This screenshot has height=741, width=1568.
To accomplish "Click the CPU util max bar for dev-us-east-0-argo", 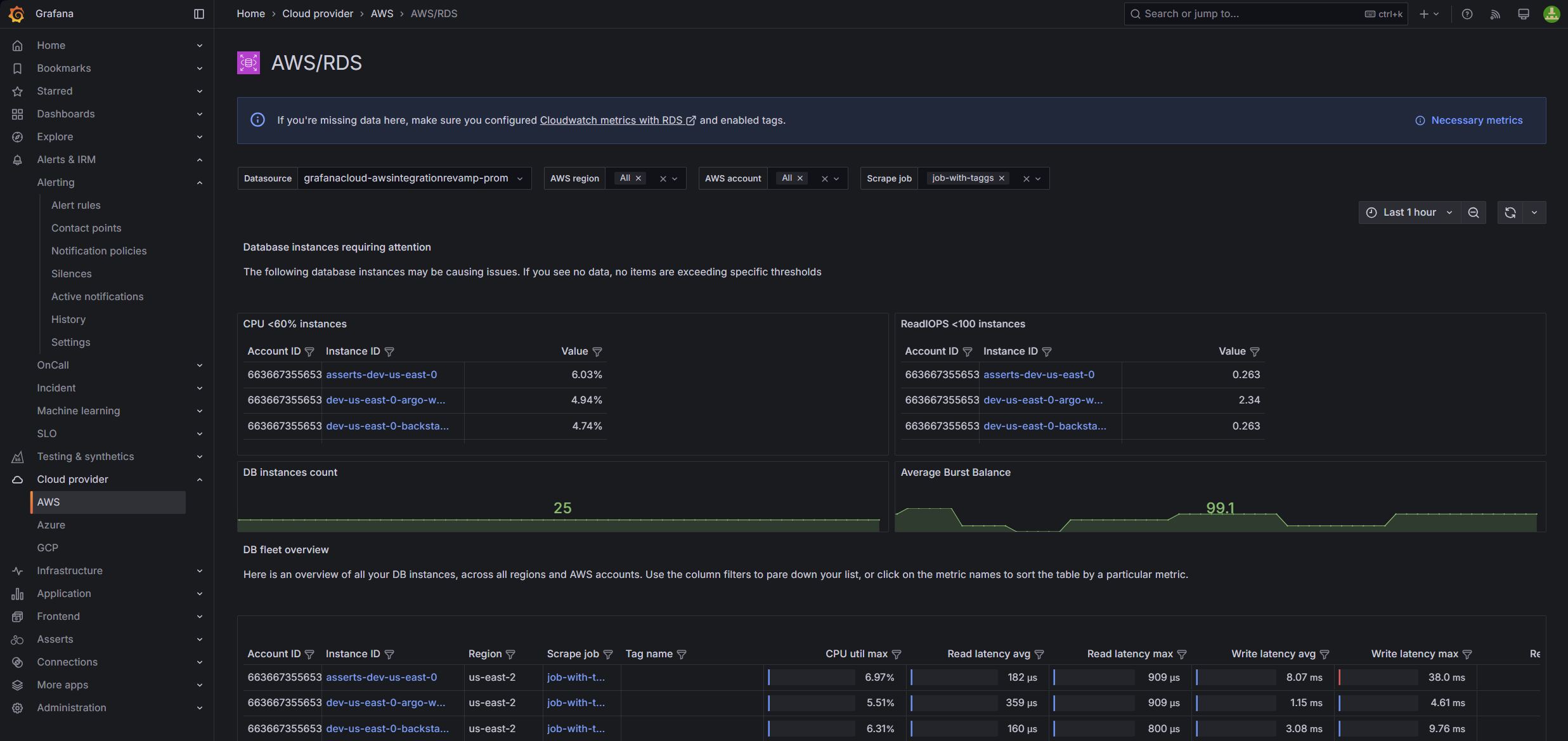I will click(x=812, y=702).
